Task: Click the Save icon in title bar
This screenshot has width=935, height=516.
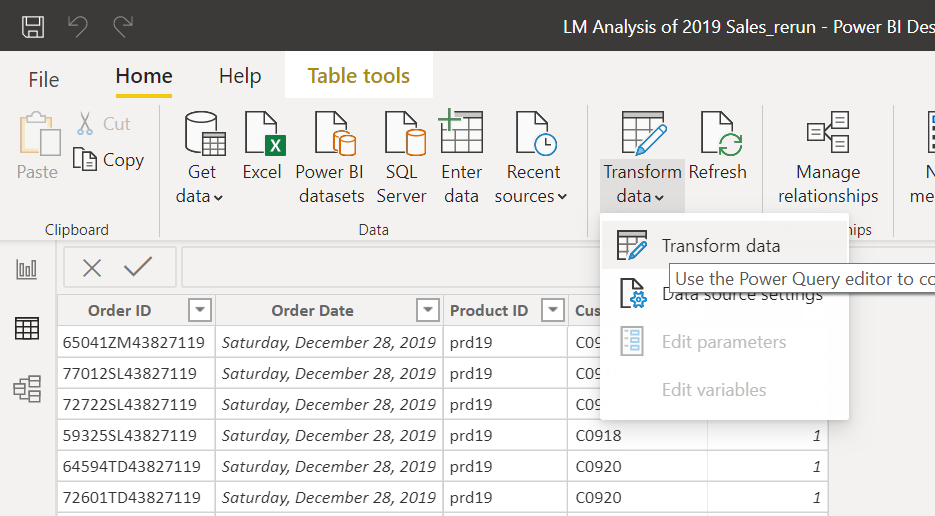Action: click(x=33, y=26)
